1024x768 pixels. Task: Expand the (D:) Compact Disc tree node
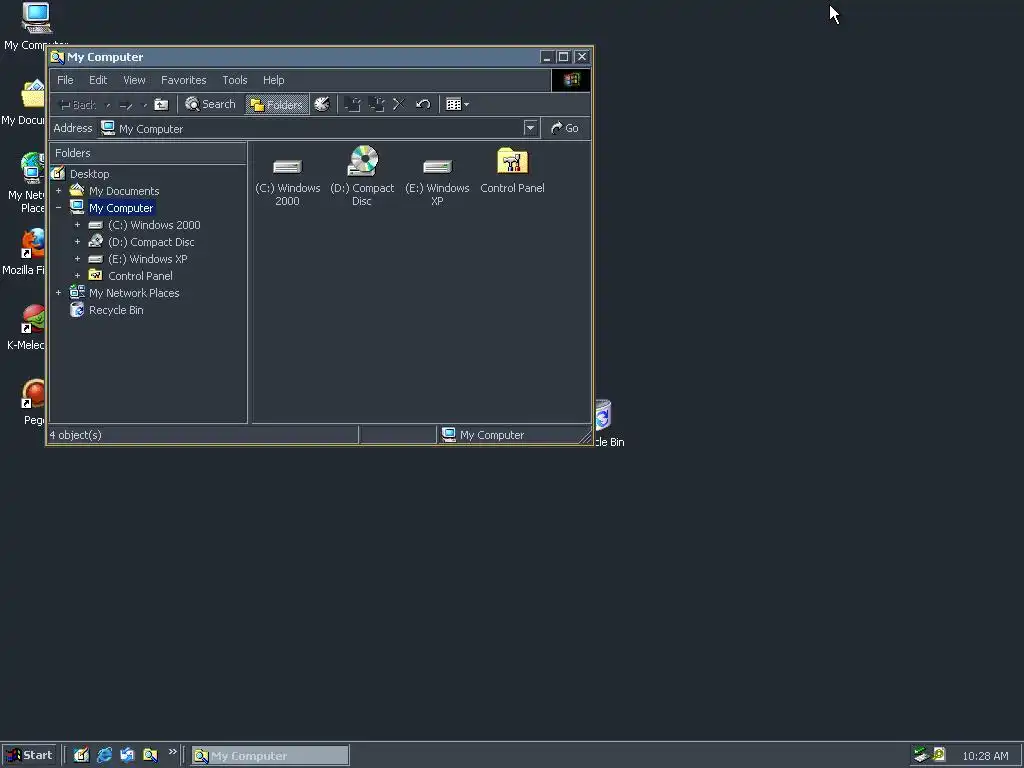coord(77,242)
